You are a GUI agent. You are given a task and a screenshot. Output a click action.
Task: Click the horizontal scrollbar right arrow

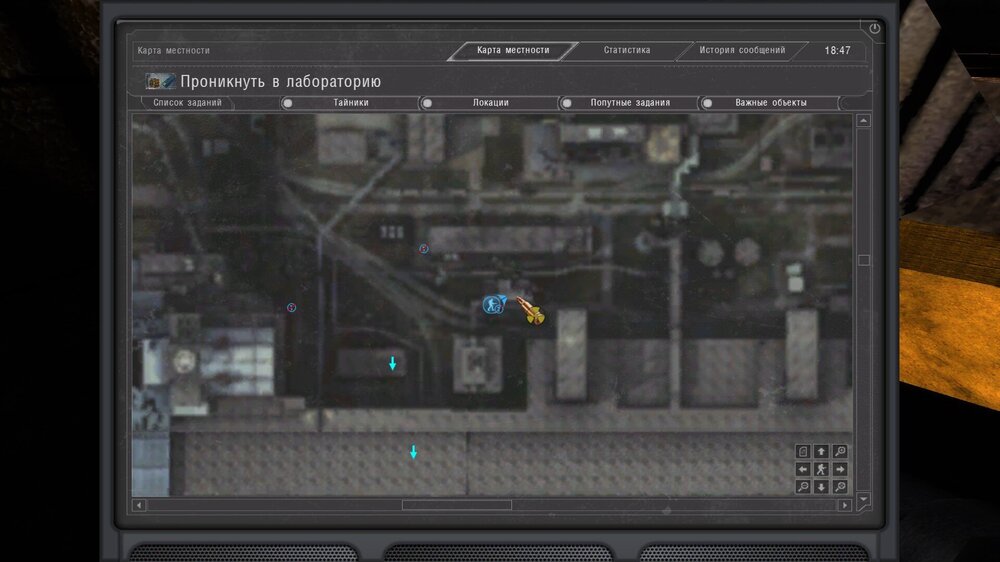click(x=845, y=505)
